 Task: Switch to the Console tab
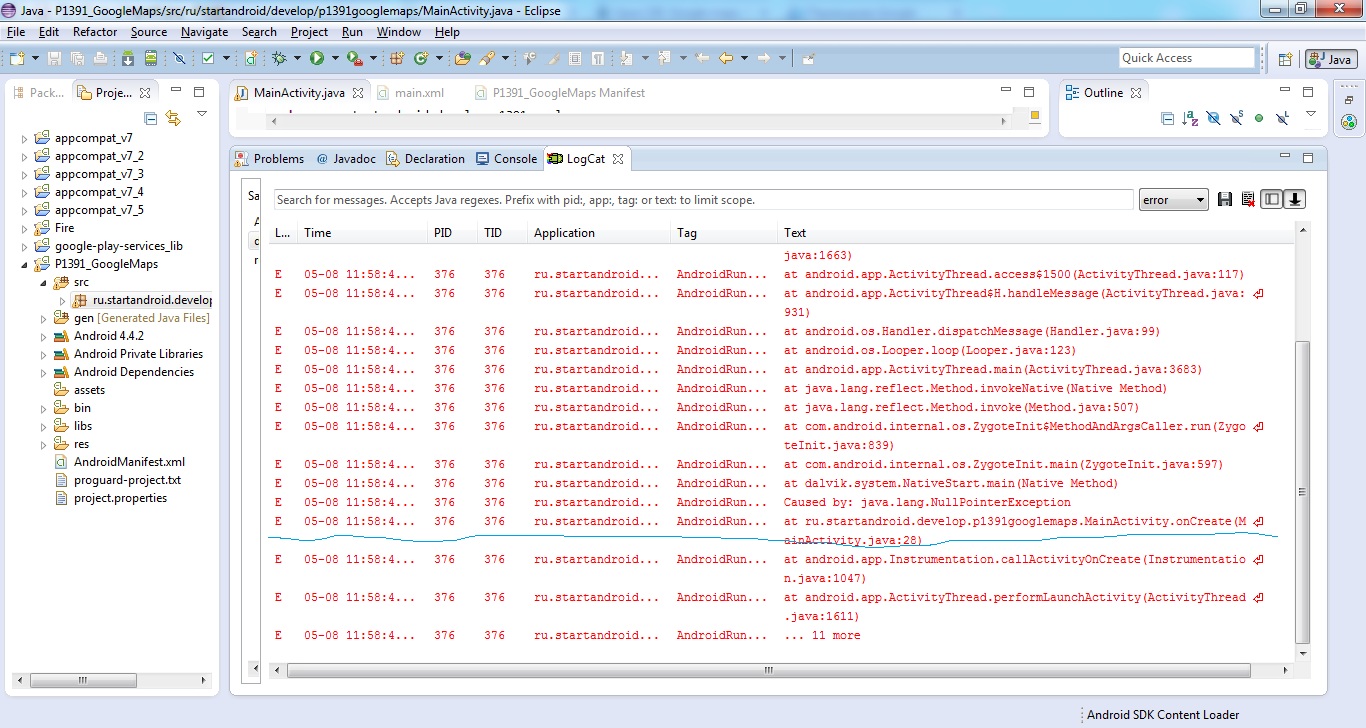coord(507,159)
